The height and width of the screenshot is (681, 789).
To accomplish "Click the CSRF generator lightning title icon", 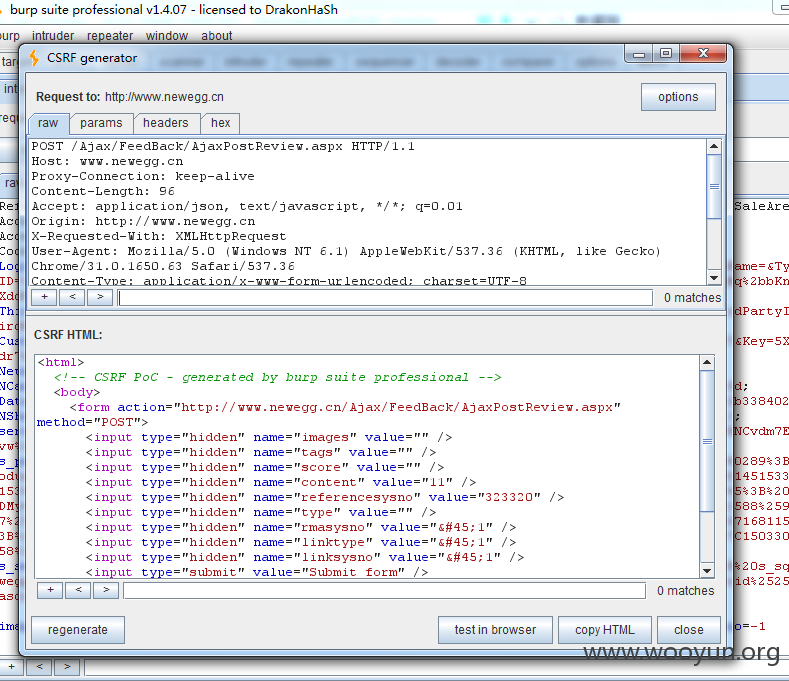I will [x=34, y=58].
